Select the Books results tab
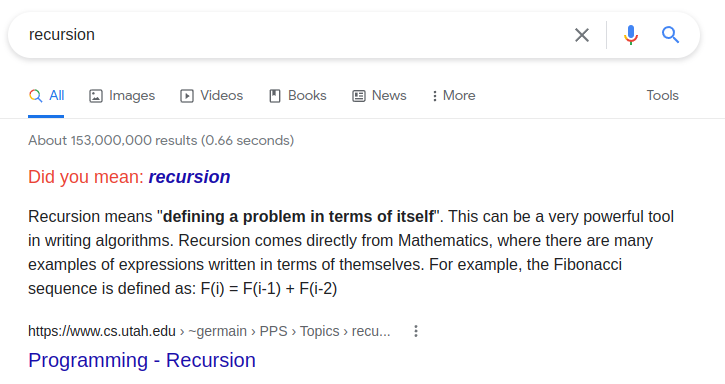Image resolution: width=725 pixels, height=384 pixels. [x=298, y=96]
